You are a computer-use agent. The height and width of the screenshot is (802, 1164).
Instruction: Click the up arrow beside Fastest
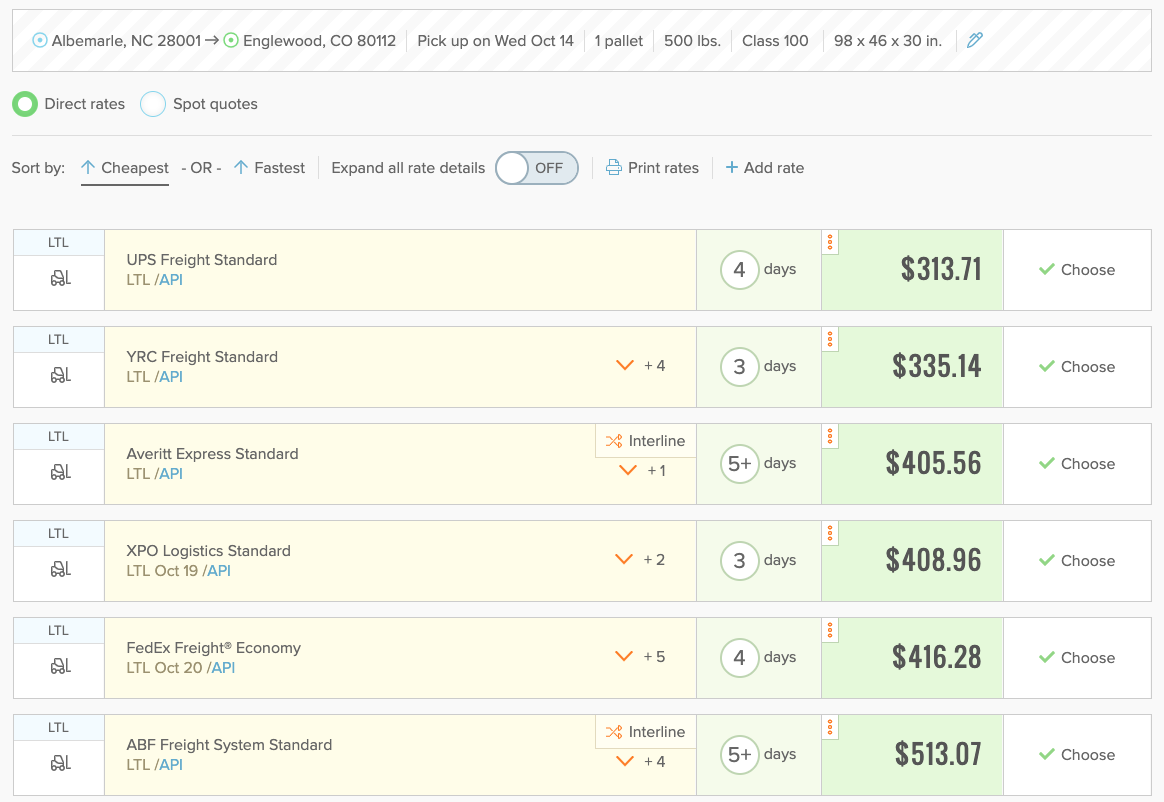241,168
